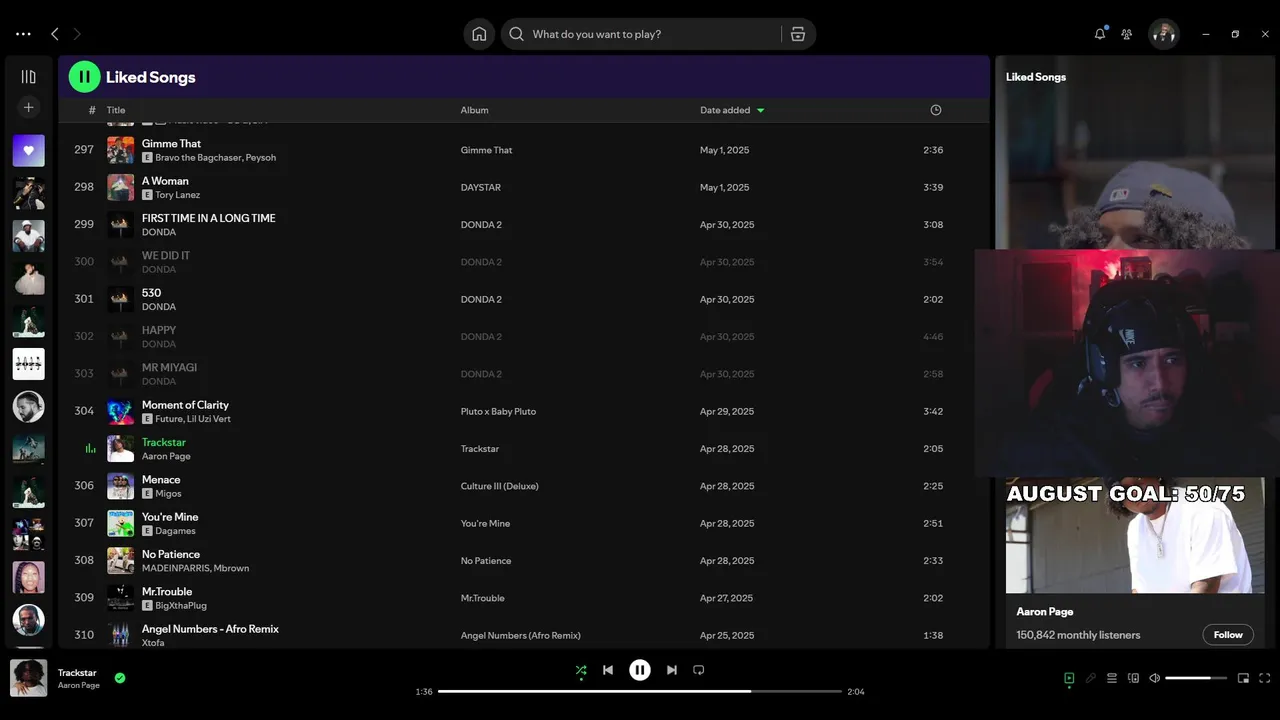Image resolution: width=1280 pixels, height=720 pixels.
Task: Sort by the Date added column header
Action: (x=725, y=110)
